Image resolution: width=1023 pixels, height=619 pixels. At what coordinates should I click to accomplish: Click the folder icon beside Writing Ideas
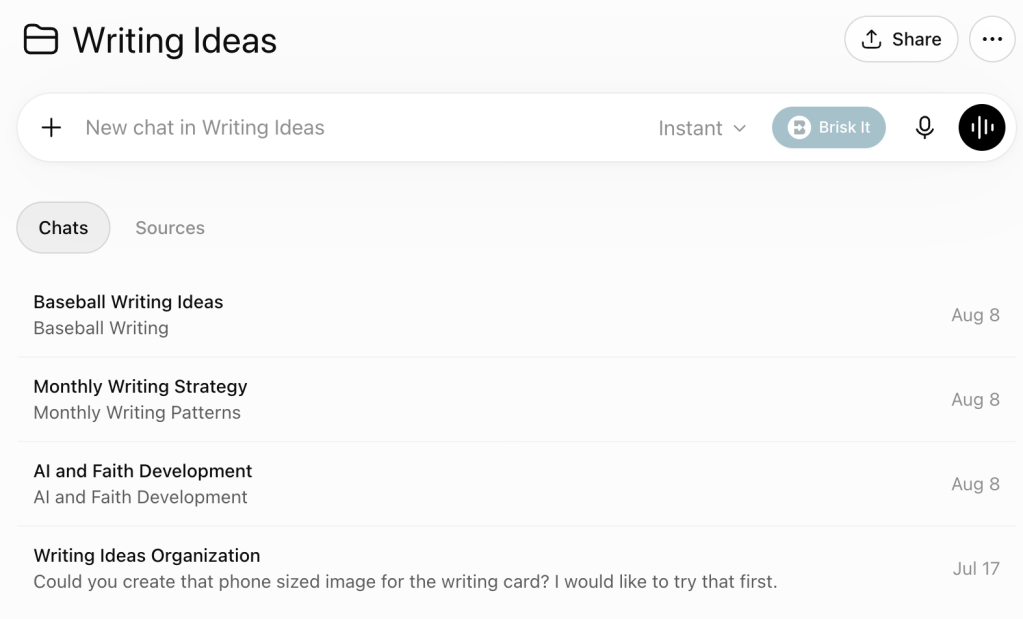click(40, 40)
